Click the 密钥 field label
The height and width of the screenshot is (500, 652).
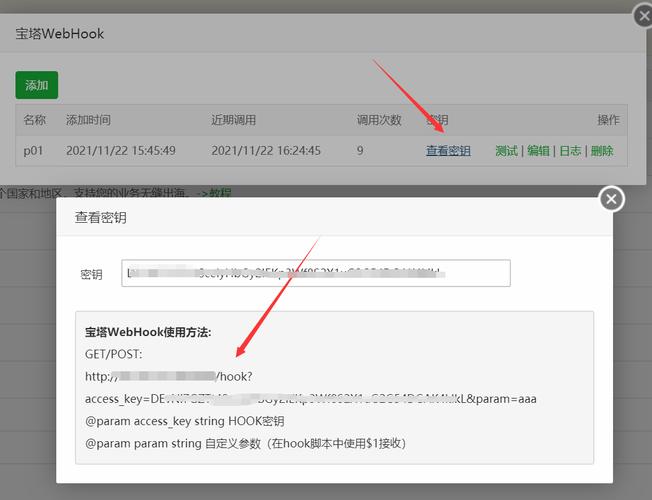coord(91,274)
